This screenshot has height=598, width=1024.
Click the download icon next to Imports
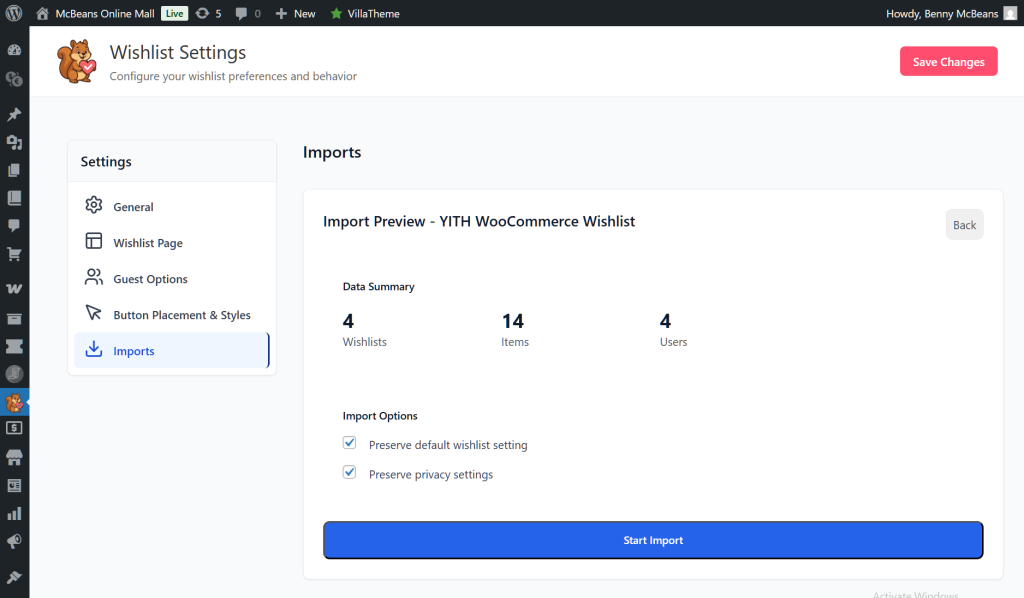[x=93, y=350]
